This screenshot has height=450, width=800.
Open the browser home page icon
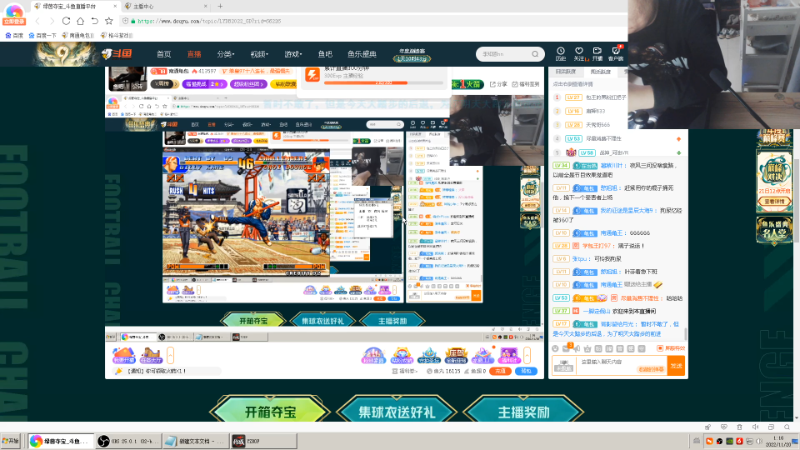[80, 21]
